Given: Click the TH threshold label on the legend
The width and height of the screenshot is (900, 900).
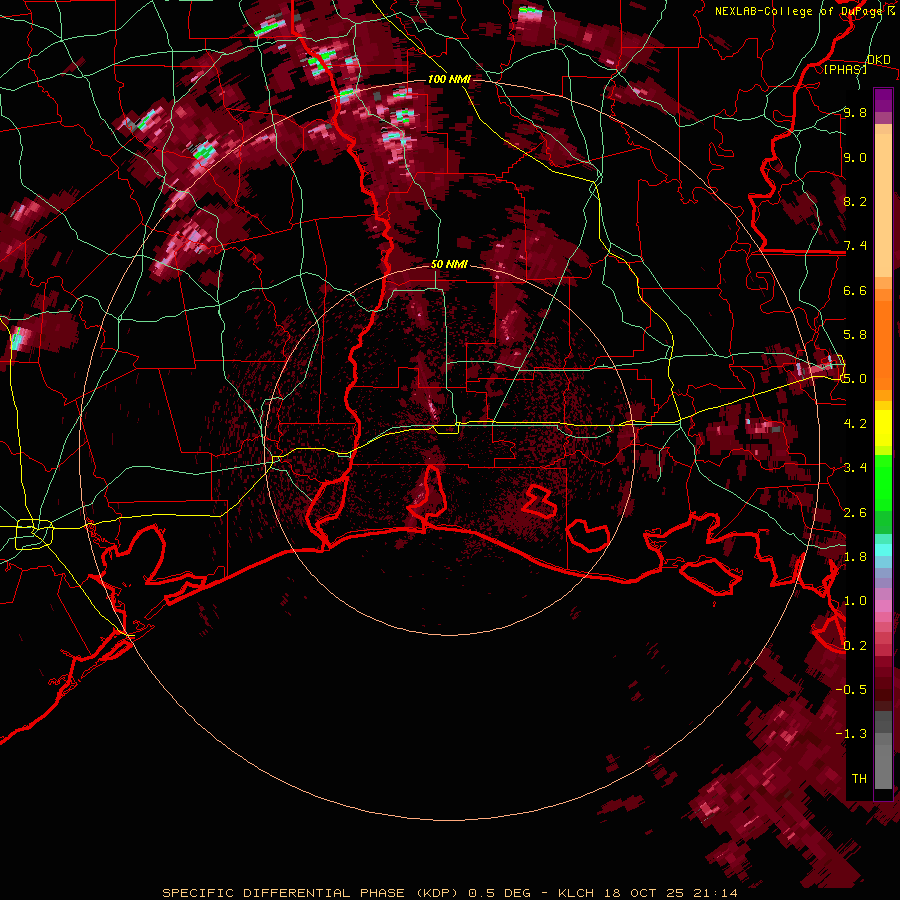Looking at the screenshot, I should point(859,778).
